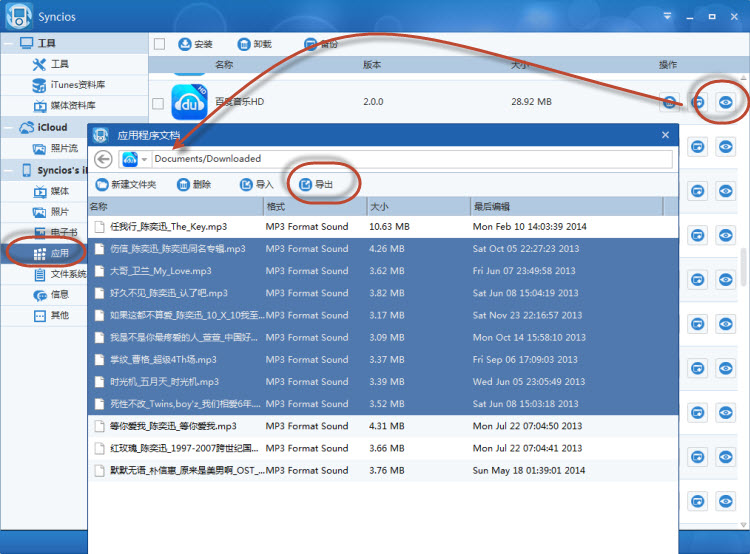The height and width of the screenshot is (554, 750).
Task: Collapse the 工具 sidebar group
Action: point(9,44)
